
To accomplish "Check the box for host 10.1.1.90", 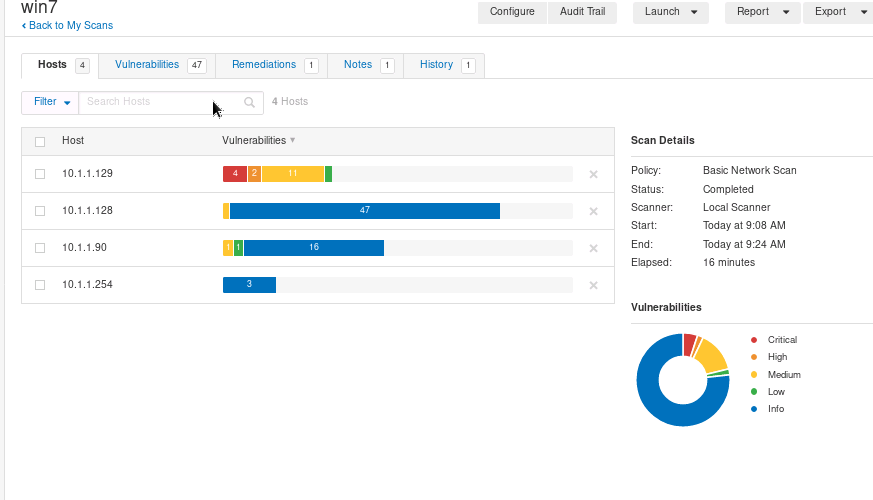I will [40, 248].
